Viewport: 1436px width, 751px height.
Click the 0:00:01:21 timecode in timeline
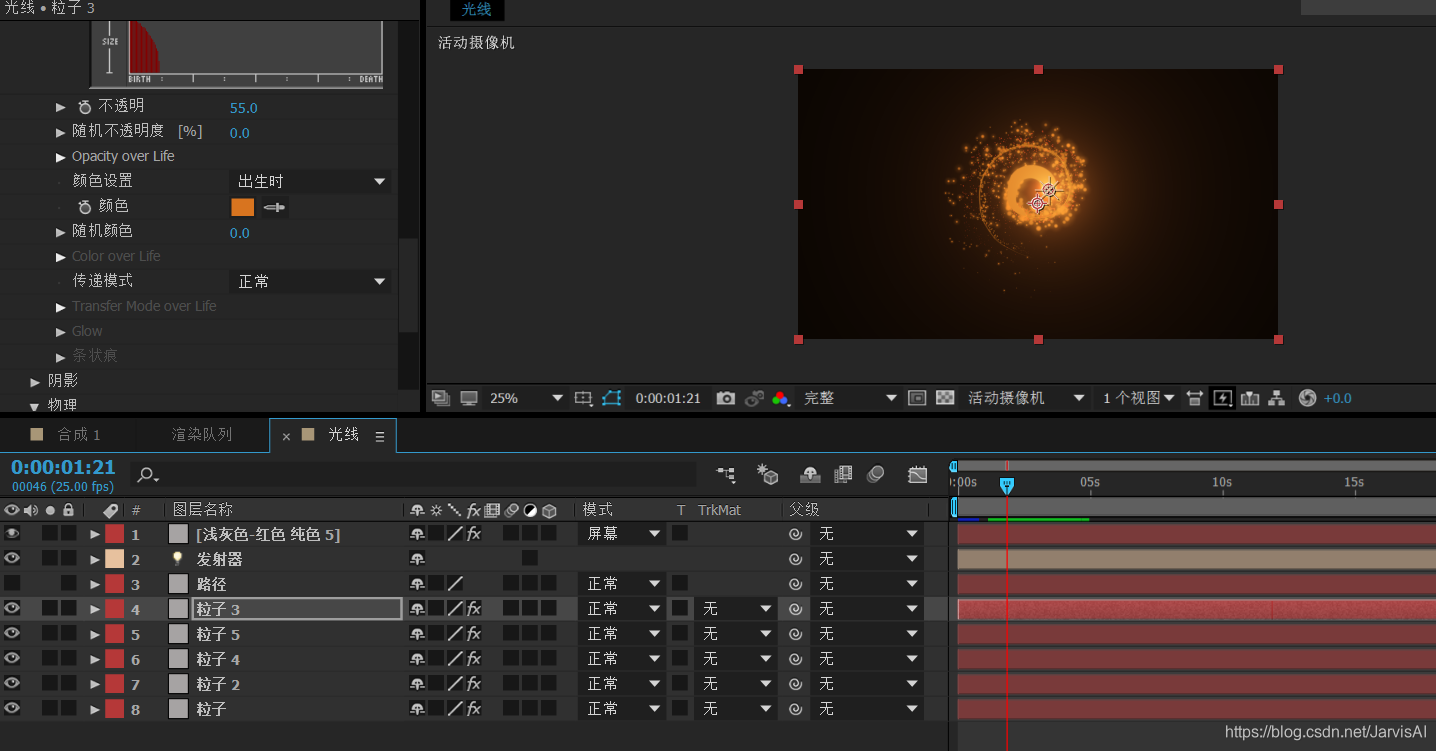63,467
